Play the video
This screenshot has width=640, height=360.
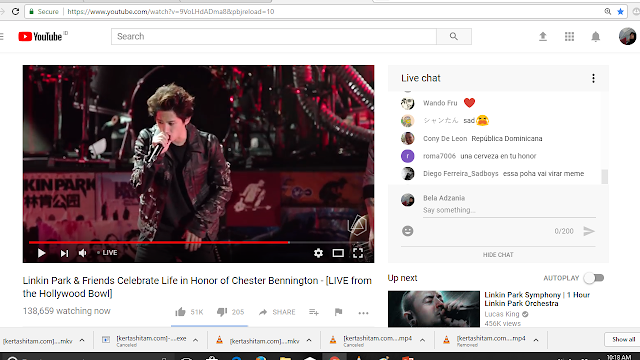pos(41,253)
